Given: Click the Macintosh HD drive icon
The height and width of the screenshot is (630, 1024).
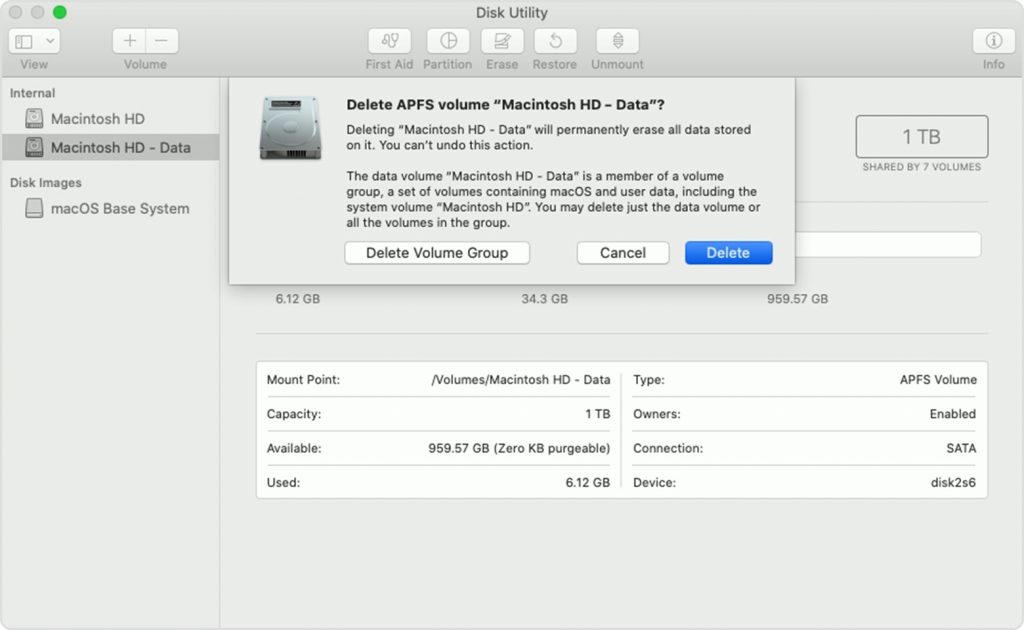Looking at the screenshot, I should click(34, 118).
